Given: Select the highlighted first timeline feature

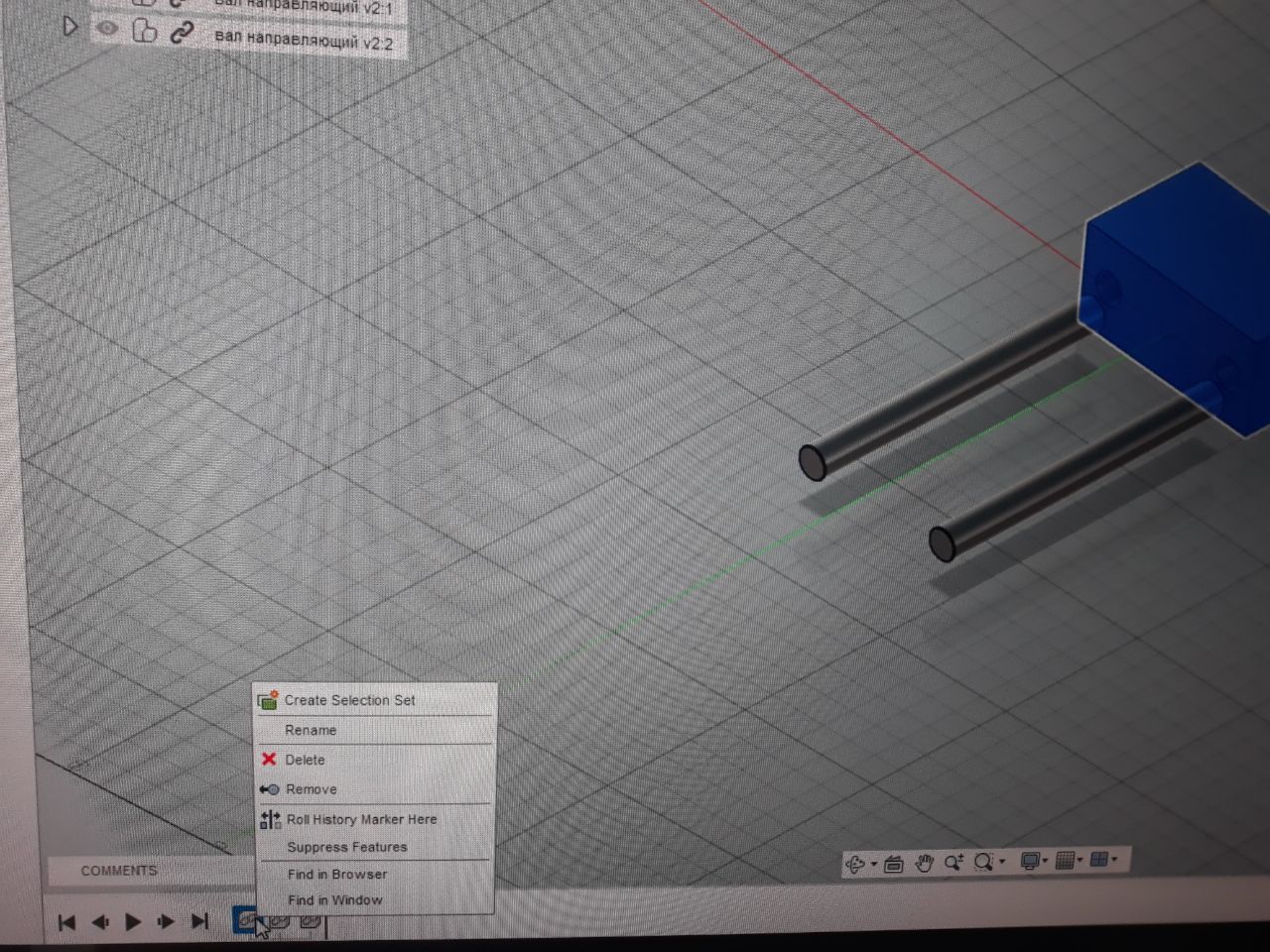Looking at the screenshot, I should pos(245,920).
